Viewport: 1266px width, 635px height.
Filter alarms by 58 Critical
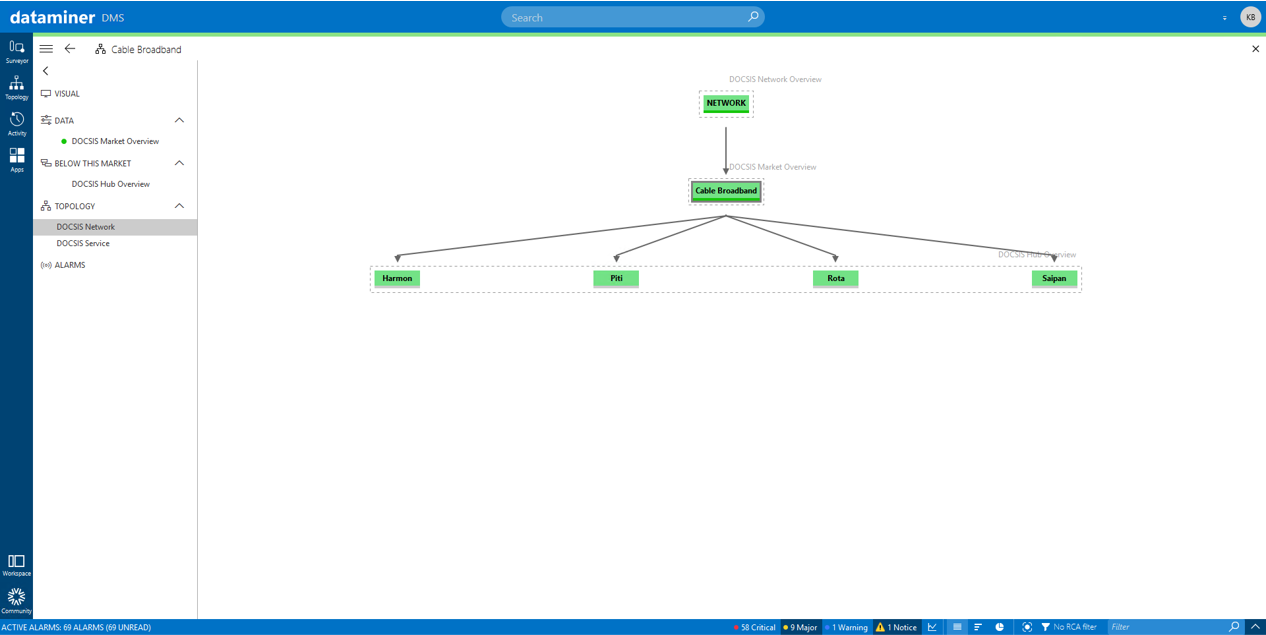754,627
